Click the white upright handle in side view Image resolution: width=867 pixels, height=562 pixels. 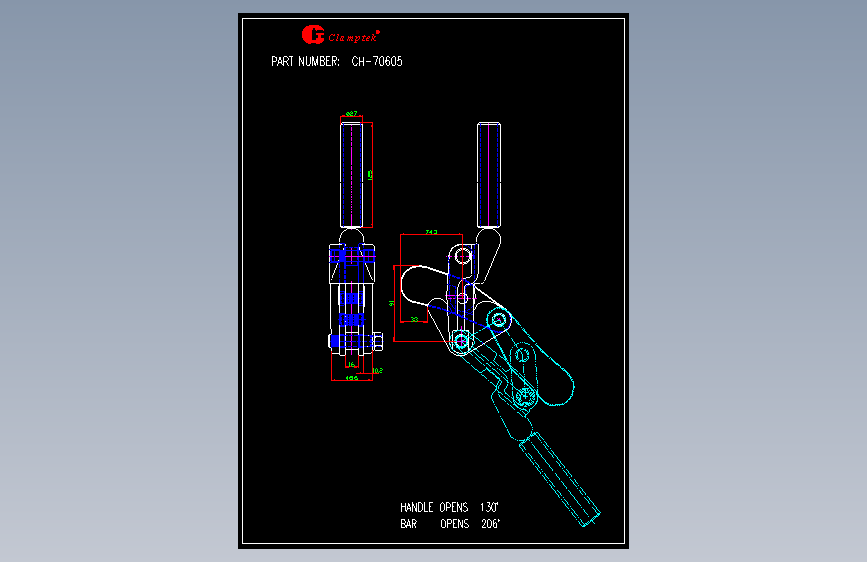[489, 175]
